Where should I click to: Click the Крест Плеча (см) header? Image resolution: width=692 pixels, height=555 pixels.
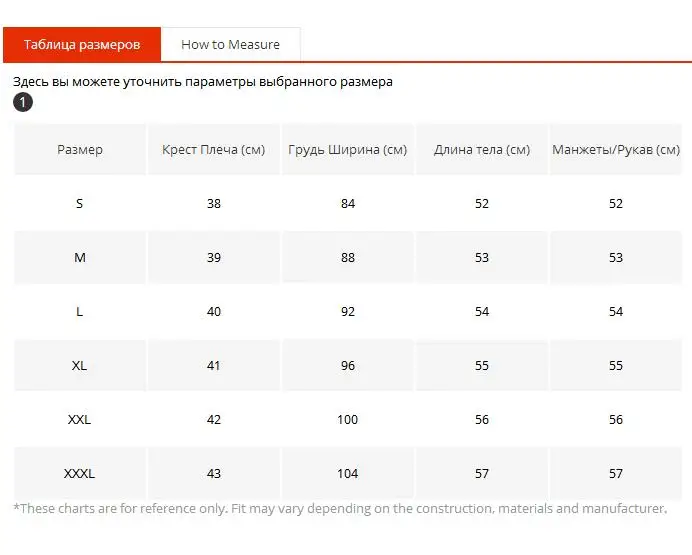pyautogui.click(x=213, y=150)
